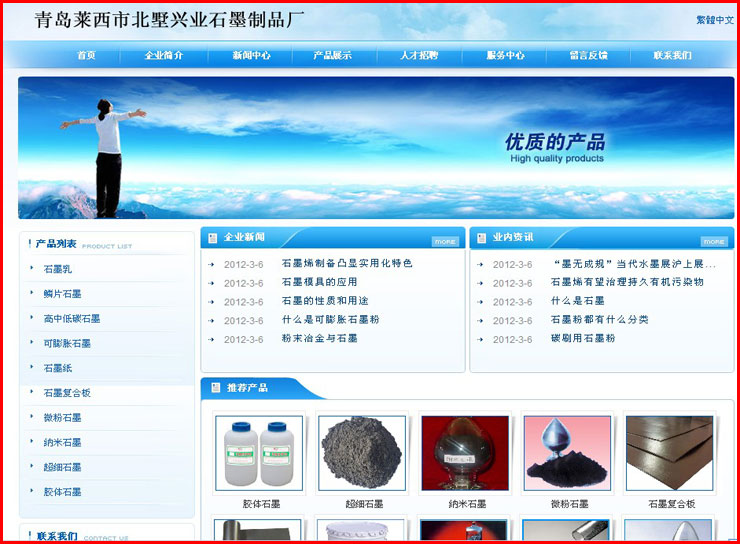Image resolution: width=740 pixels, height=544 pixels.
Task: Click 微粉石墨 caption under product image
Action: click(x=569, y=504)
